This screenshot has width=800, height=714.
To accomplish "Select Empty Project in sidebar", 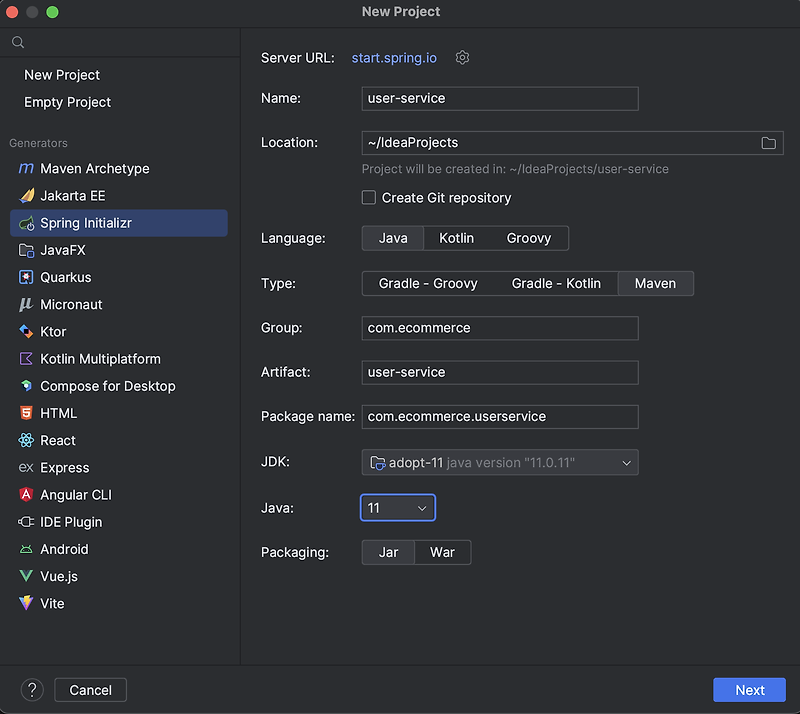I will pos(67,102).
